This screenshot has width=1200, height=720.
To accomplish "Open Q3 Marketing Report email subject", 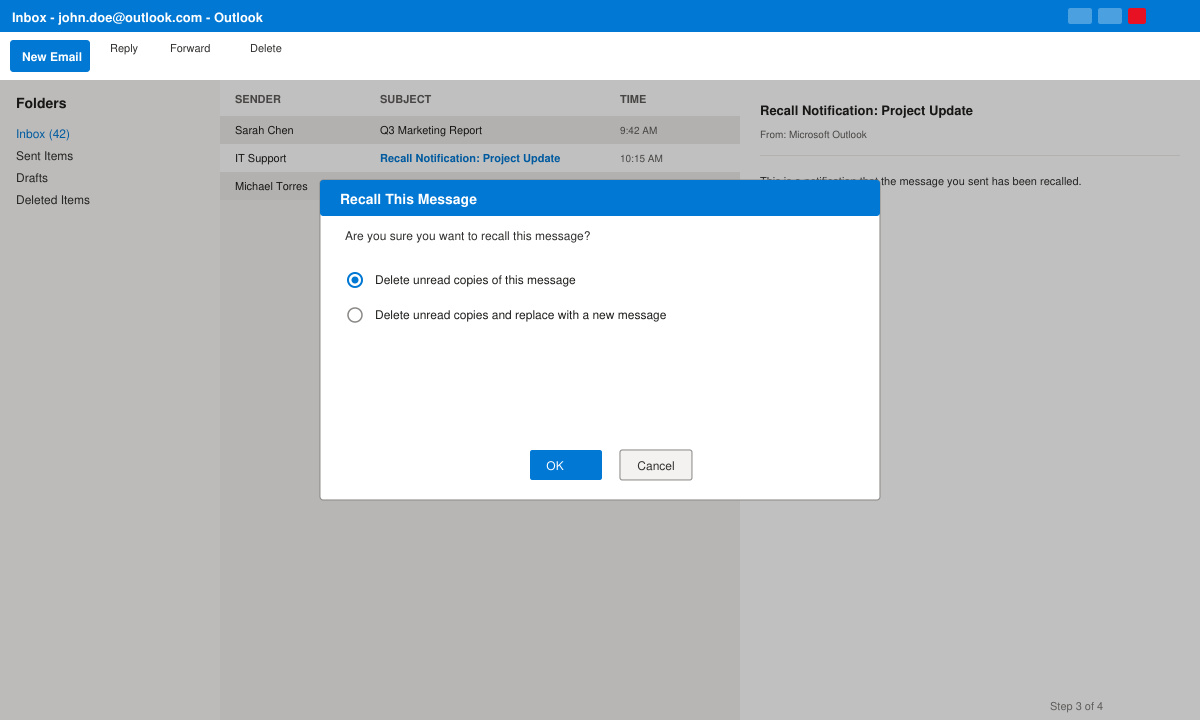I will point(431,130).
